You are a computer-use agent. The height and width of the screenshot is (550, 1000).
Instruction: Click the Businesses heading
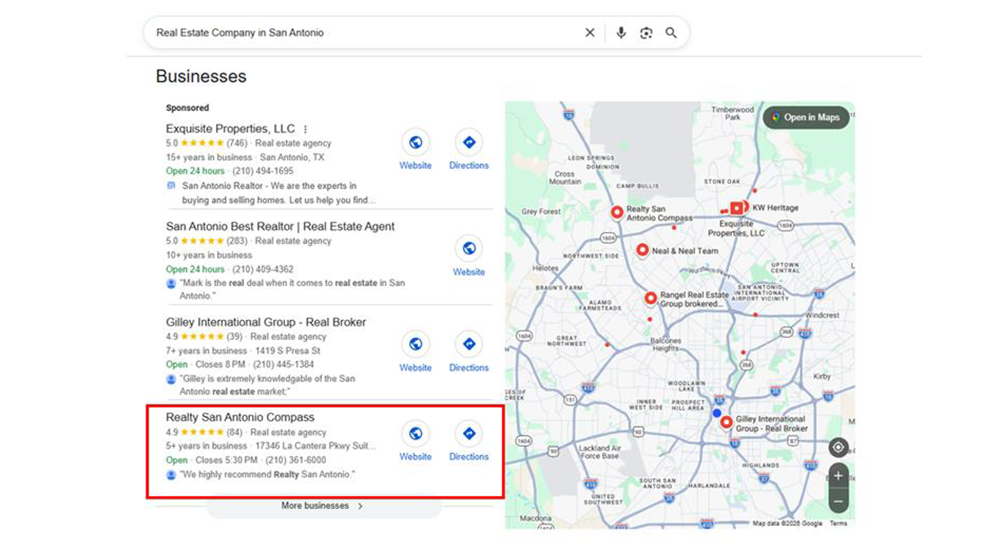(x=201, y=77)
